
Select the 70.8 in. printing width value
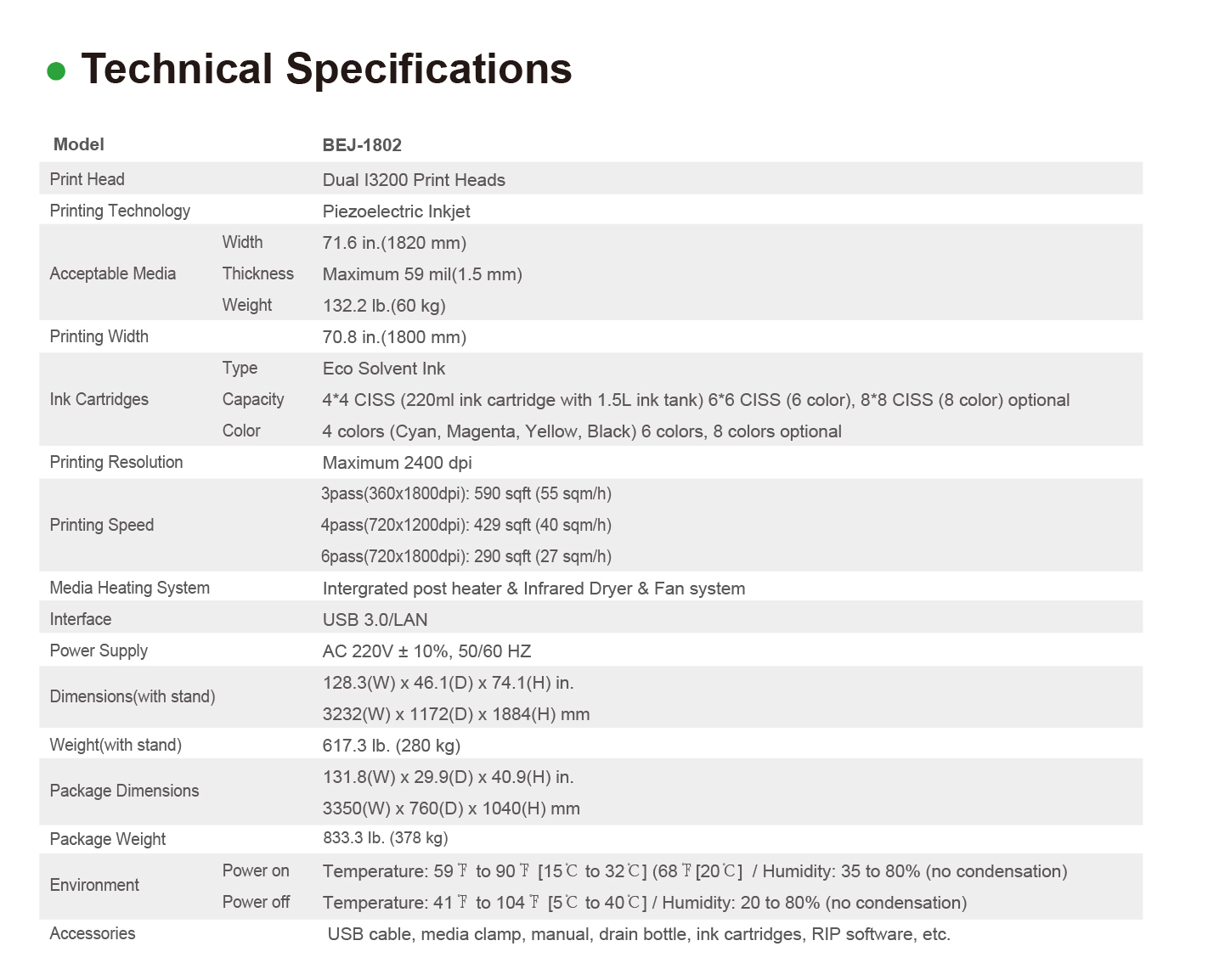coord(394,337)
